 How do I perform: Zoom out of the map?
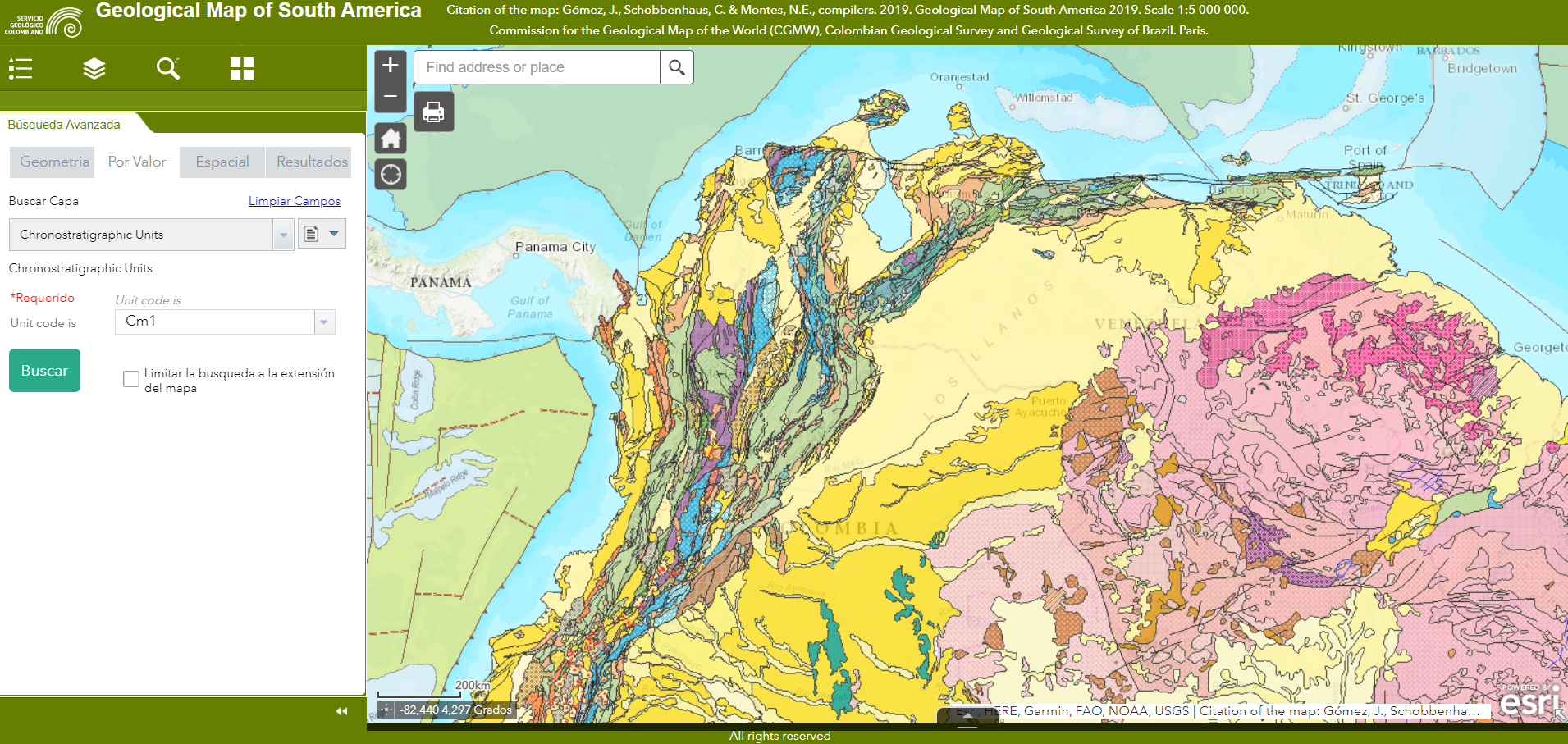[391, 96]
